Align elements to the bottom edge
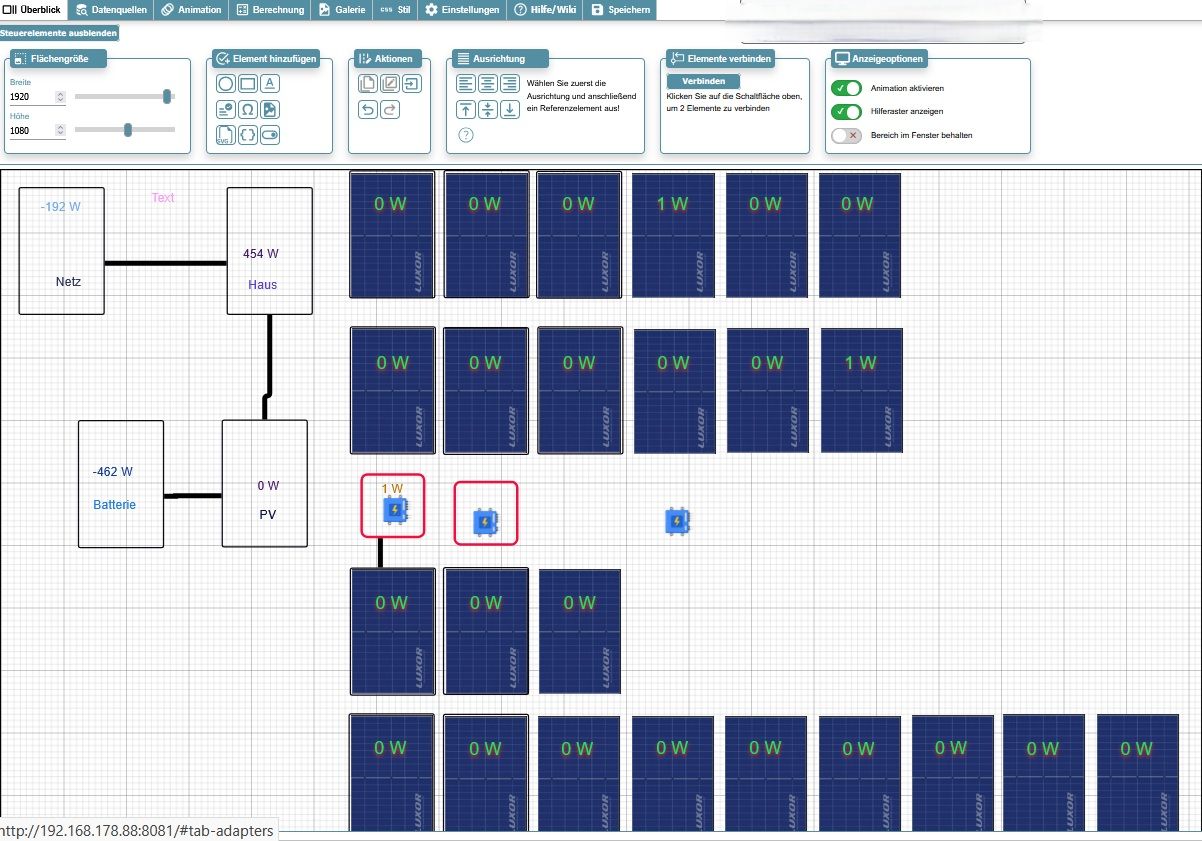The width and height of the screenshot is (1202, 841). click(x=509, y=110)
